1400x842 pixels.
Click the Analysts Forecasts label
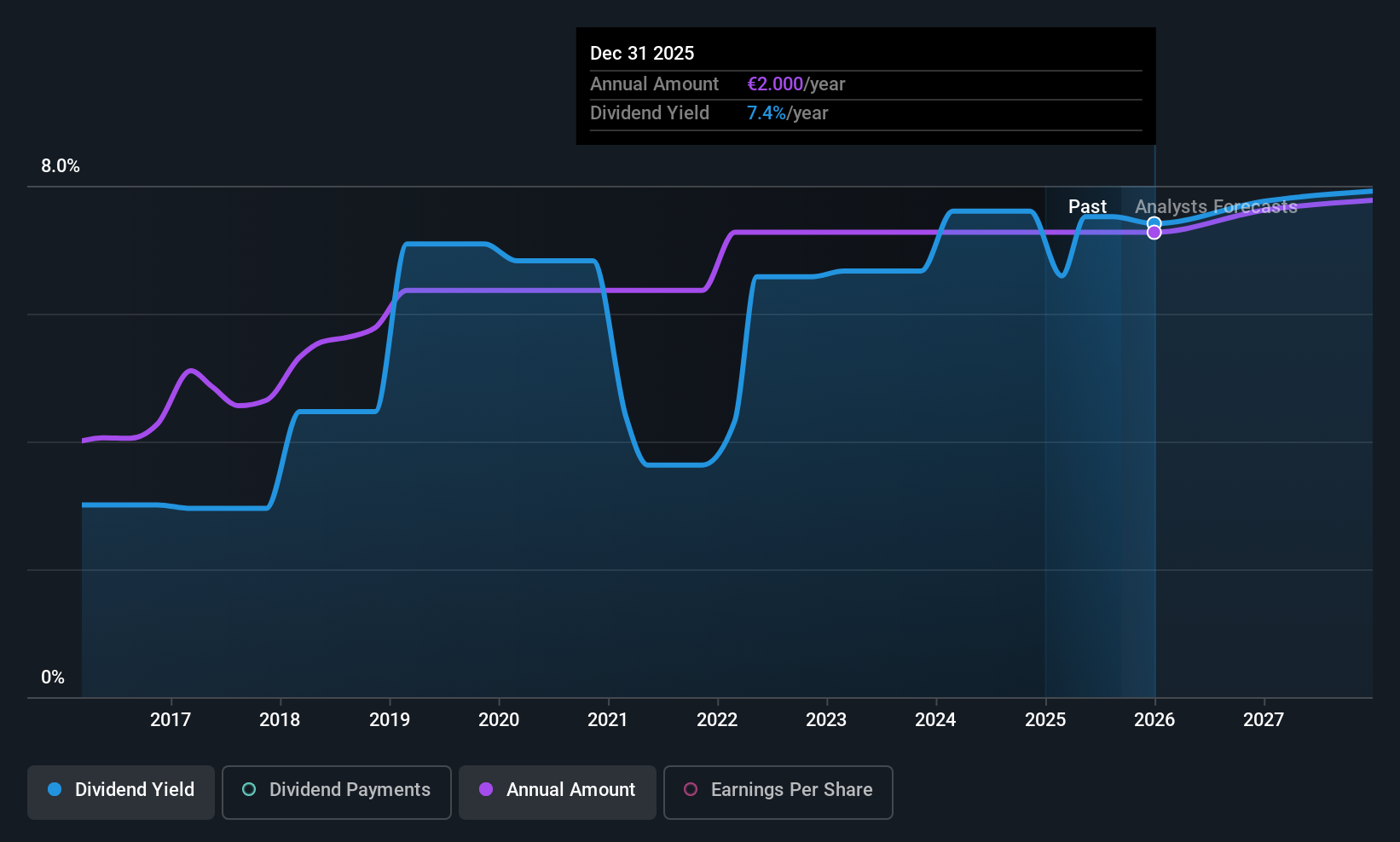tap(1216, 206)
